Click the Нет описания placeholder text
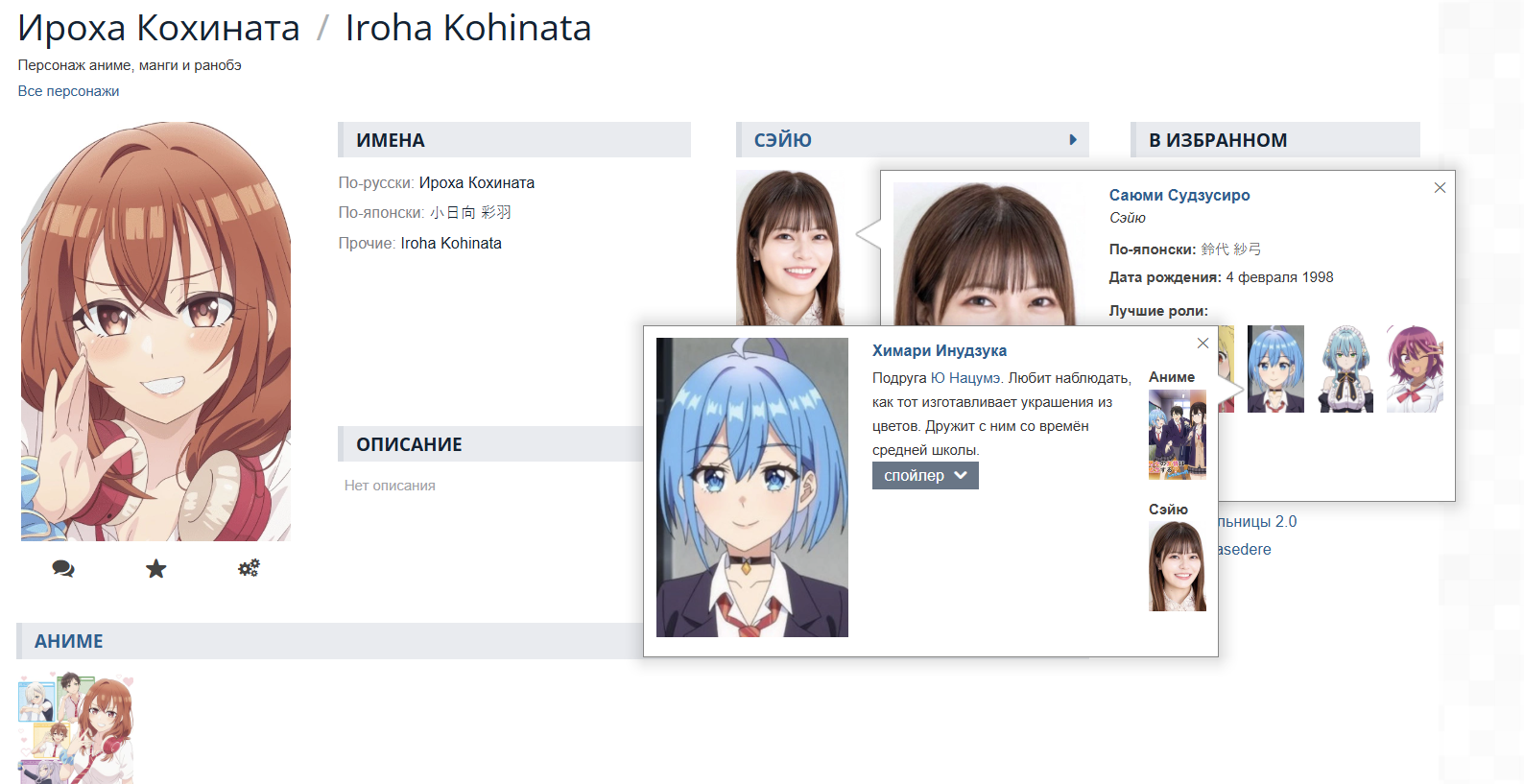The height and width of the screenshot is (784, 1524). [390, 486]
